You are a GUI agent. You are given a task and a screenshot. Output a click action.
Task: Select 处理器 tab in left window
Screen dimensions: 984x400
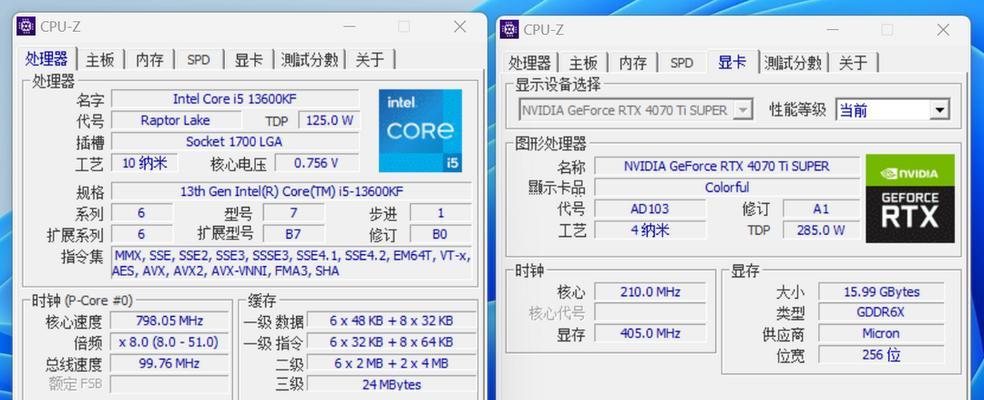pyautogui.click(x=47, y=59)
